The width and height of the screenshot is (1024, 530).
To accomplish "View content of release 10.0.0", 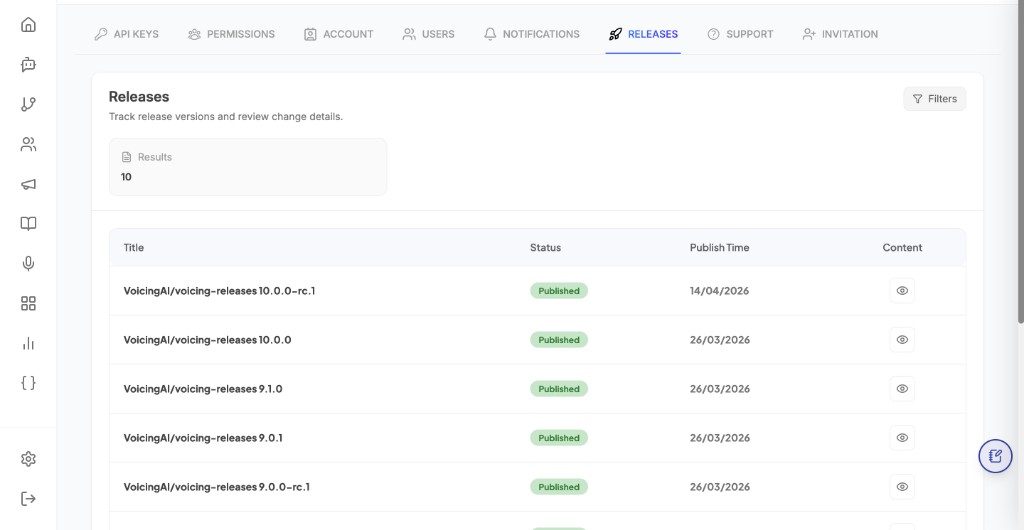I will (x=902, y=339).
